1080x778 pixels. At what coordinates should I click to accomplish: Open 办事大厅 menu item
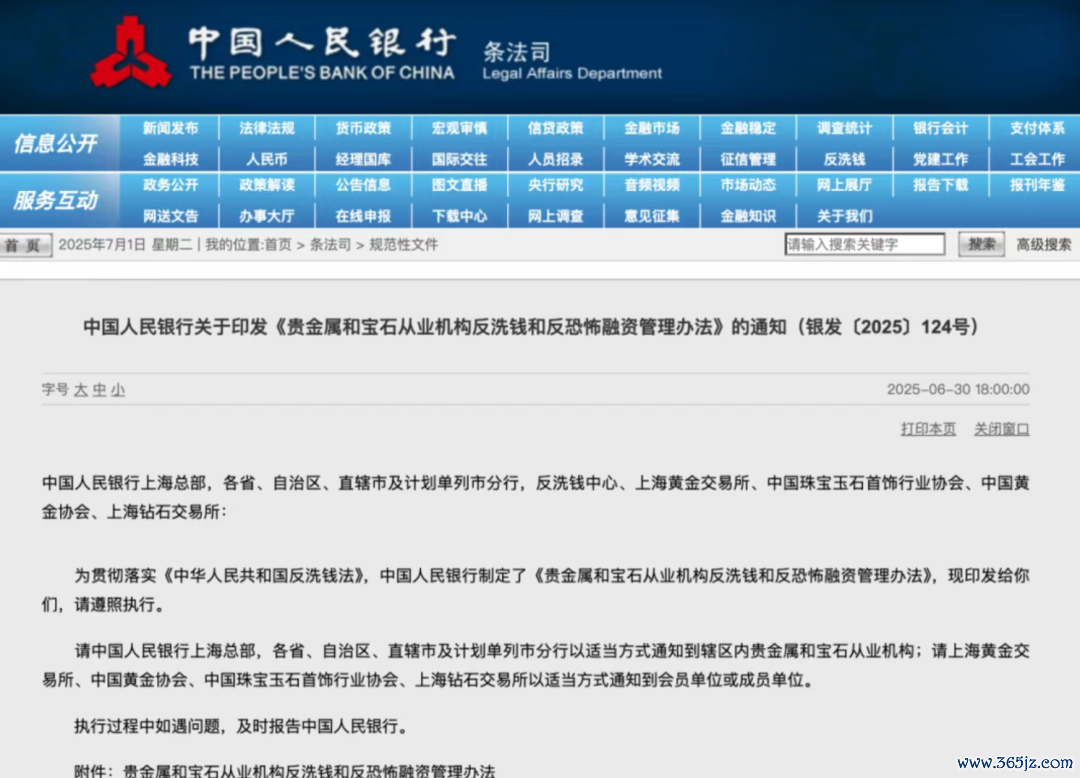point(267,216)
